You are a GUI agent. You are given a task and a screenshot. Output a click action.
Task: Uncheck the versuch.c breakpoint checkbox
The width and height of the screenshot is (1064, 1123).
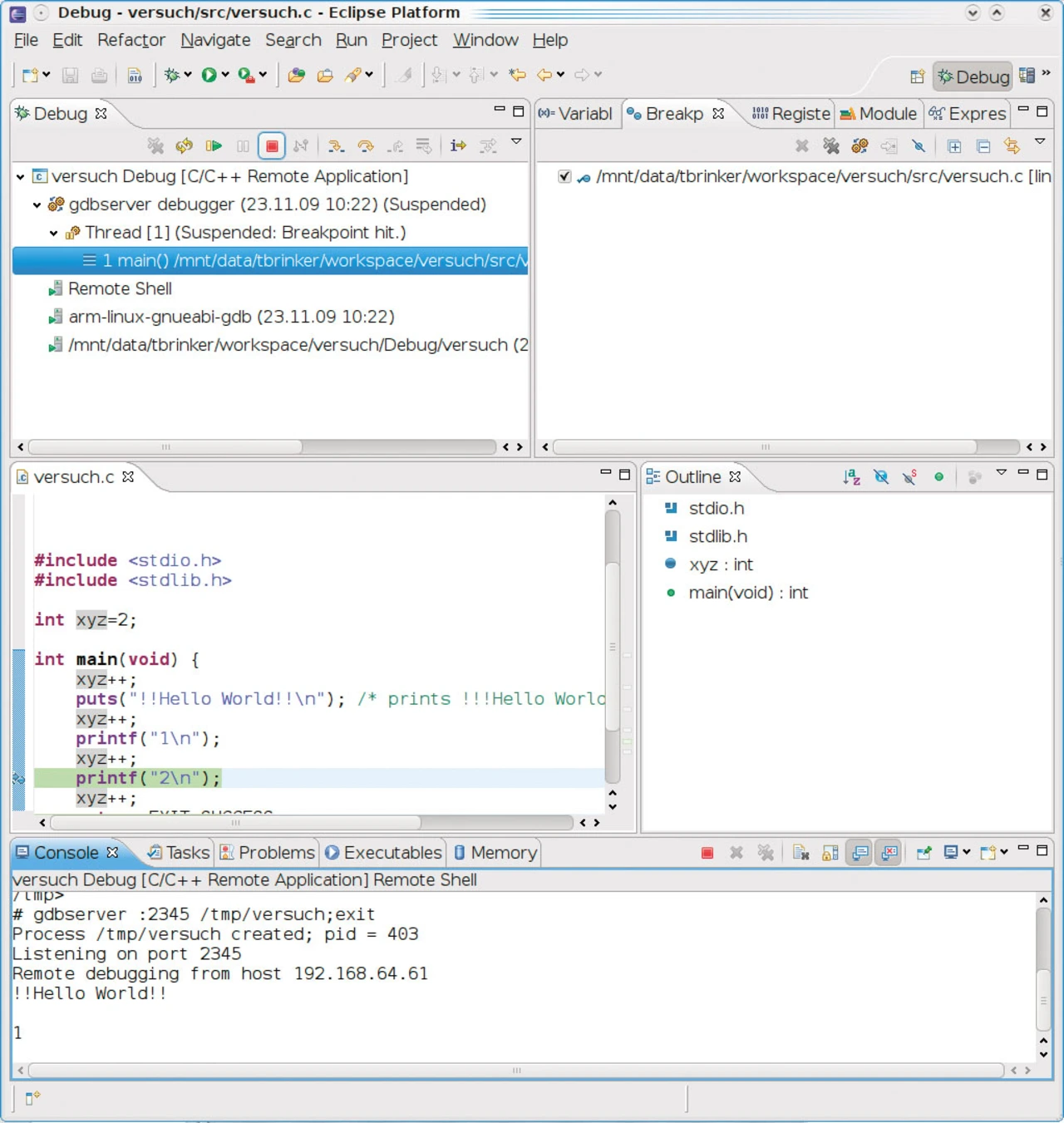coord(564,176)
